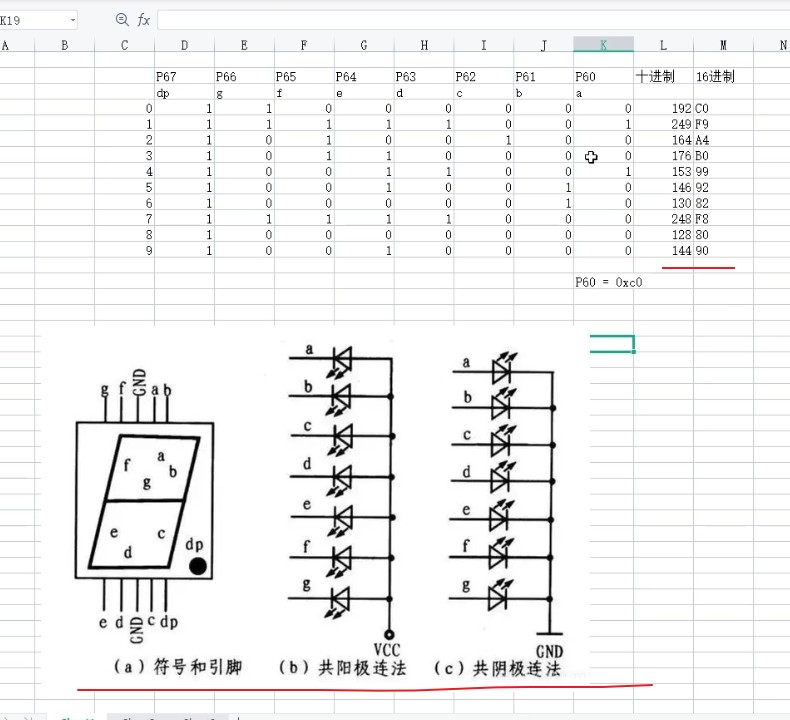The image size is (790, 720).
Task: Select the decimal value 146 cell
Action: [x=664, y=187]
